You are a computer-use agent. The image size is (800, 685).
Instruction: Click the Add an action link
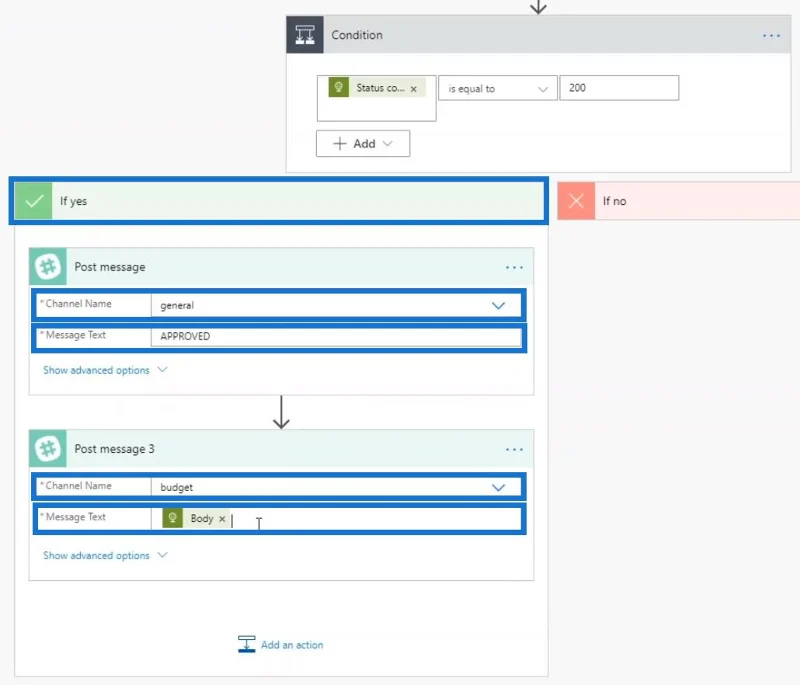click(281, 645)
